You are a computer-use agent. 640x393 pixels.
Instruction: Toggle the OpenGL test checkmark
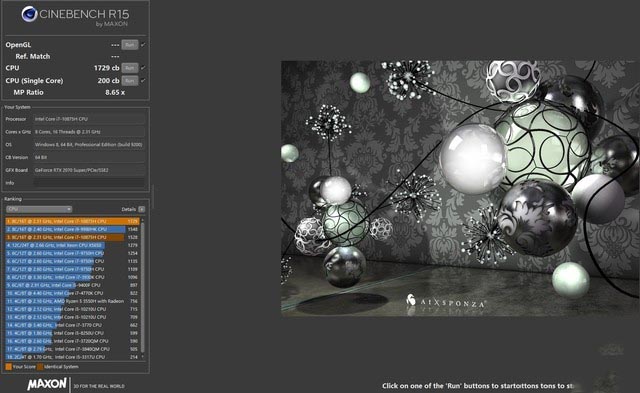[143, 45]
